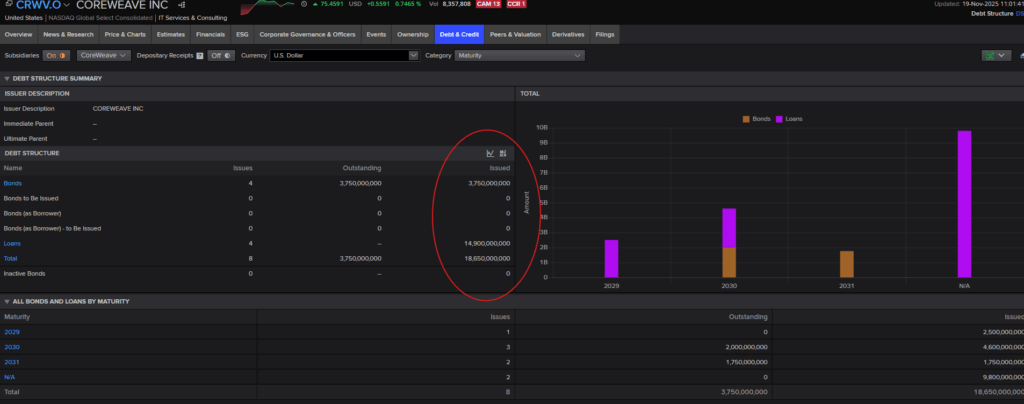Open the Total link in Debt Structure
Viewport: 1024px width, 404px height.
pyautogui.click(x=10, y=258)
